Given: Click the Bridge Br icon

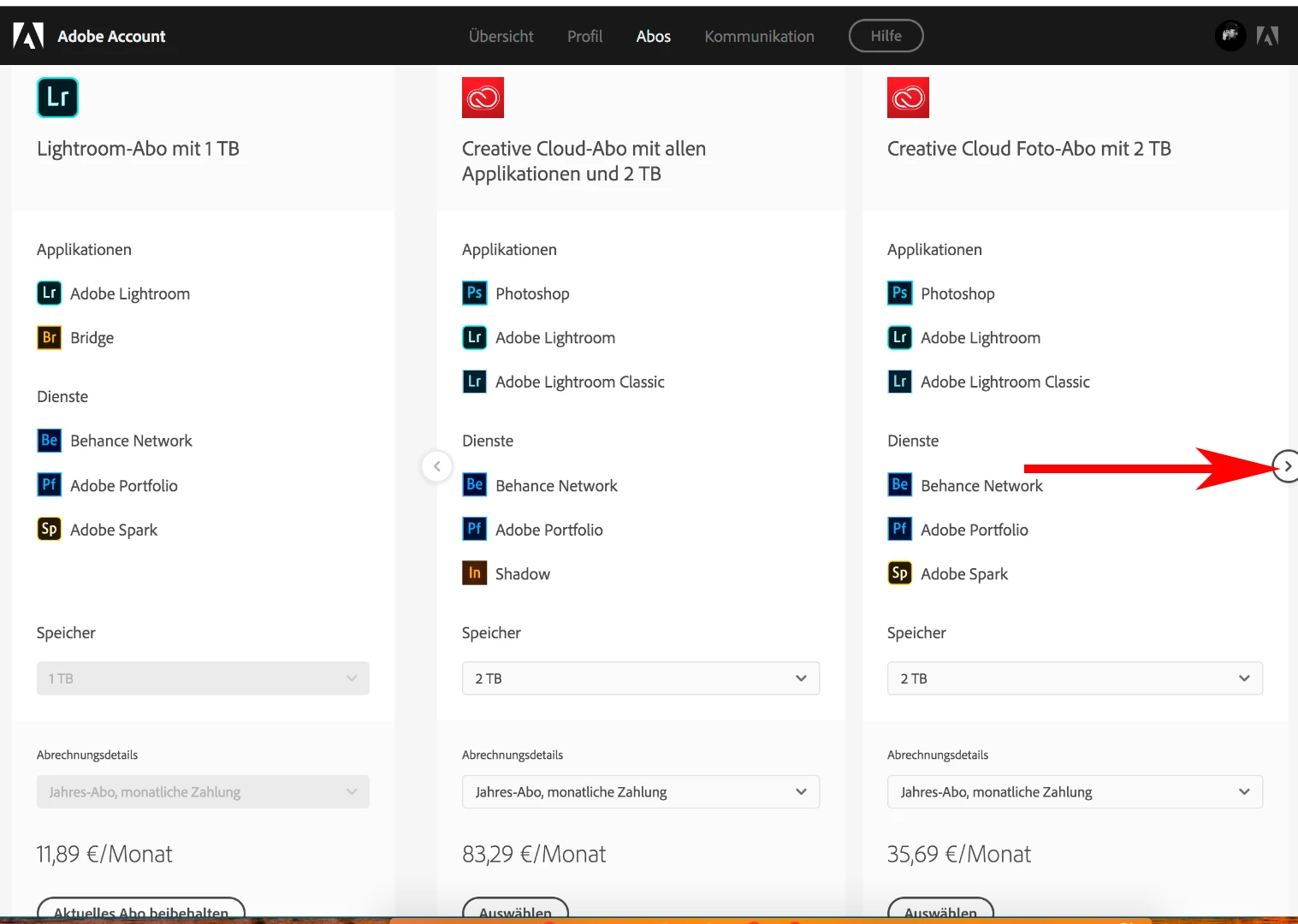Looking at the screenshot, I should click(x=50, y=337).
